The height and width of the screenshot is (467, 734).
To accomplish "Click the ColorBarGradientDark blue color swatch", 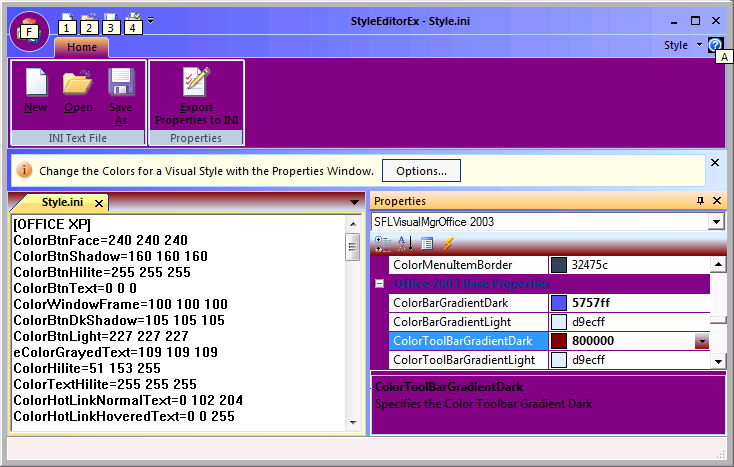I will [x=559, y=303].
